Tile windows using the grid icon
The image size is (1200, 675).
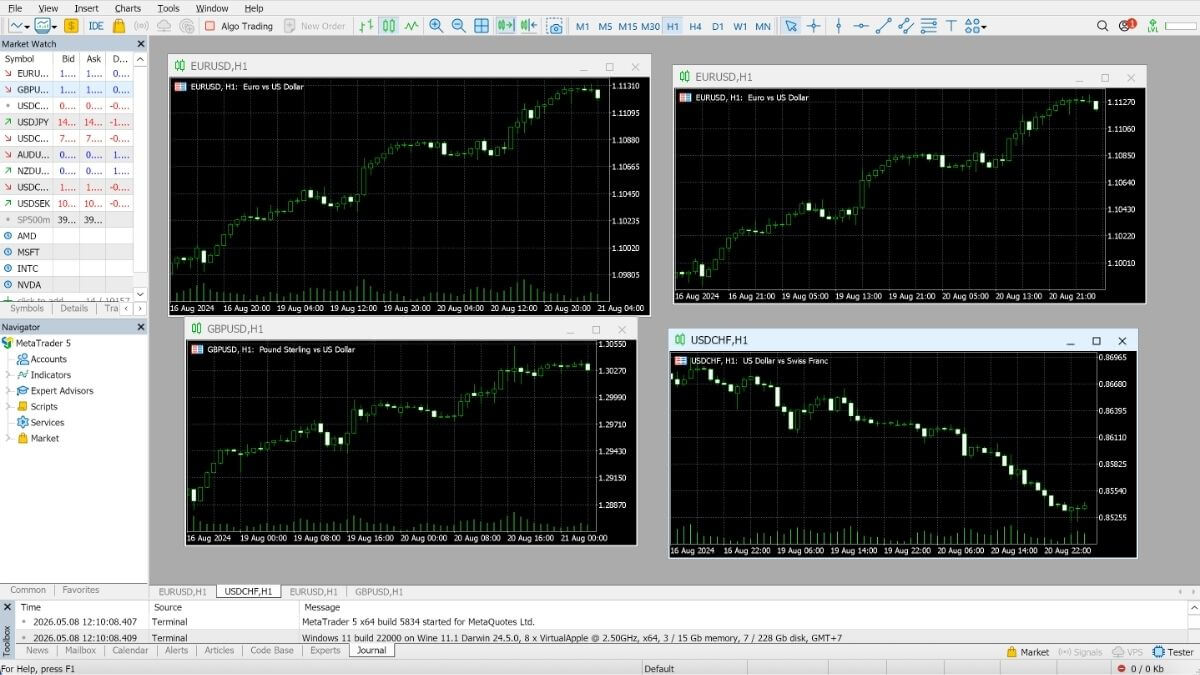click(481, 26)
